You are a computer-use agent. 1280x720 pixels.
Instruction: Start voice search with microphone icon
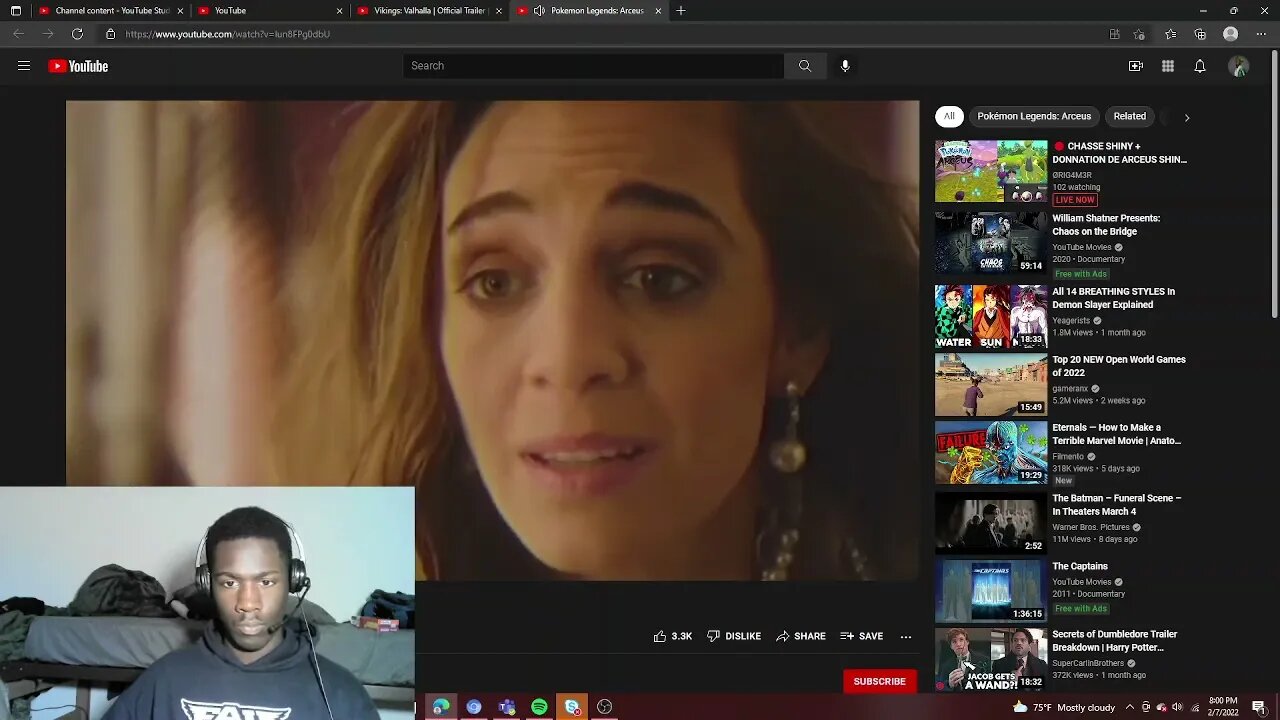[845, 66]
